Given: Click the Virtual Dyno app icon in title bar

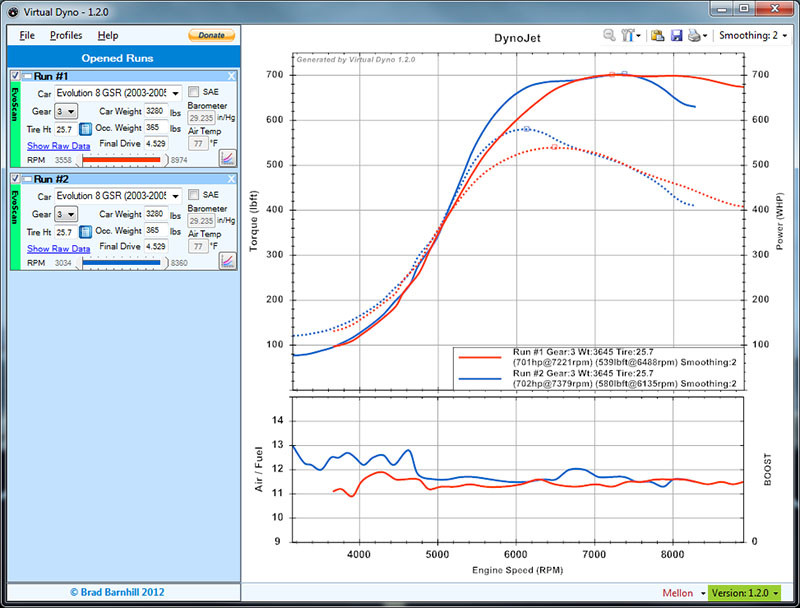Looking at the screenshot, I should pos(13,12).
